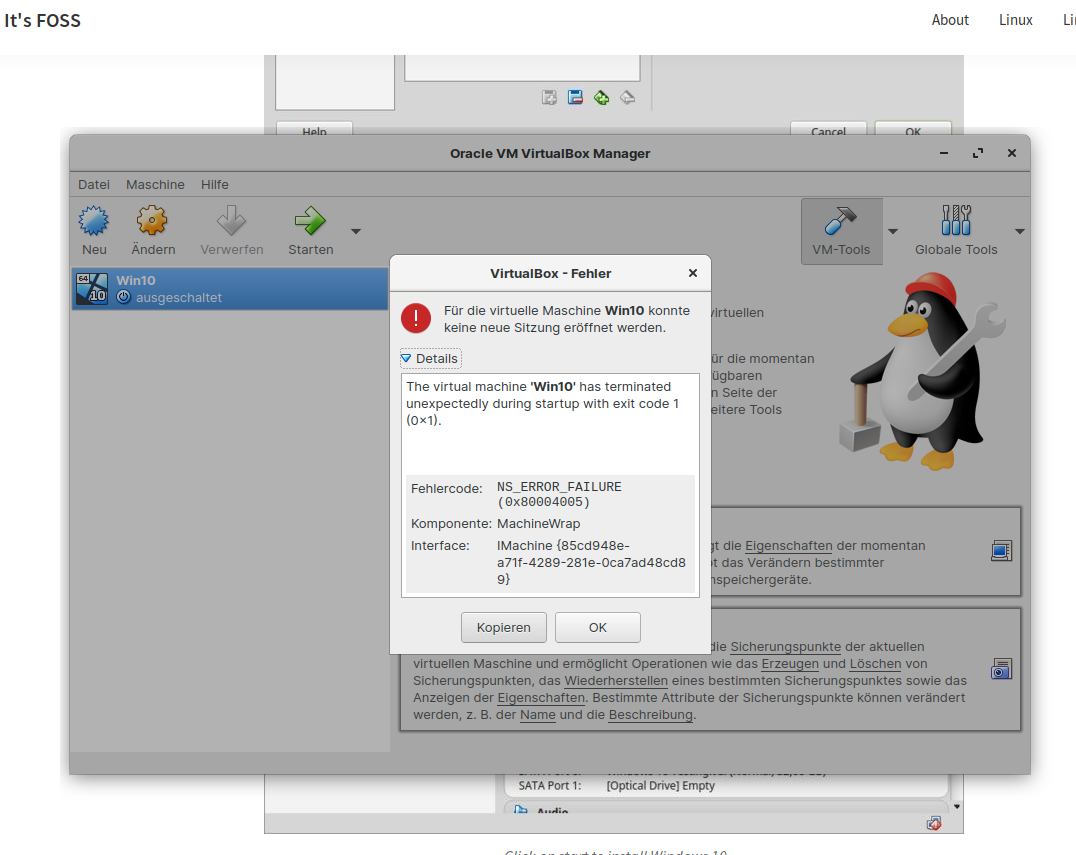Select the VM-Tools hammer icon
1076x855 pixels.
tap(840, 221)
